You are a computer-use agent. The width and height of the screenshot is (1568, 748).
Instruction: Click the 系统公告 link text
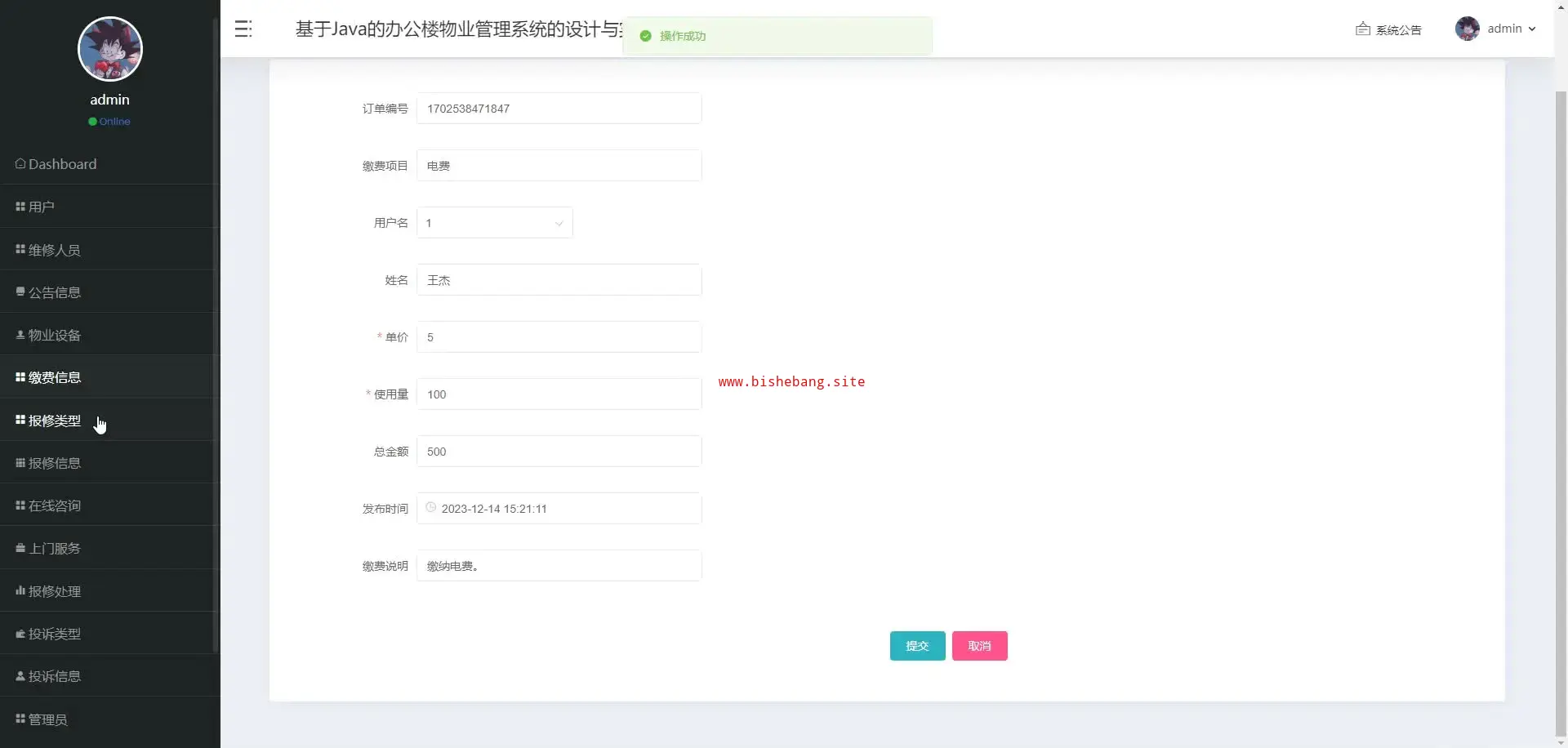(1399, 30)
